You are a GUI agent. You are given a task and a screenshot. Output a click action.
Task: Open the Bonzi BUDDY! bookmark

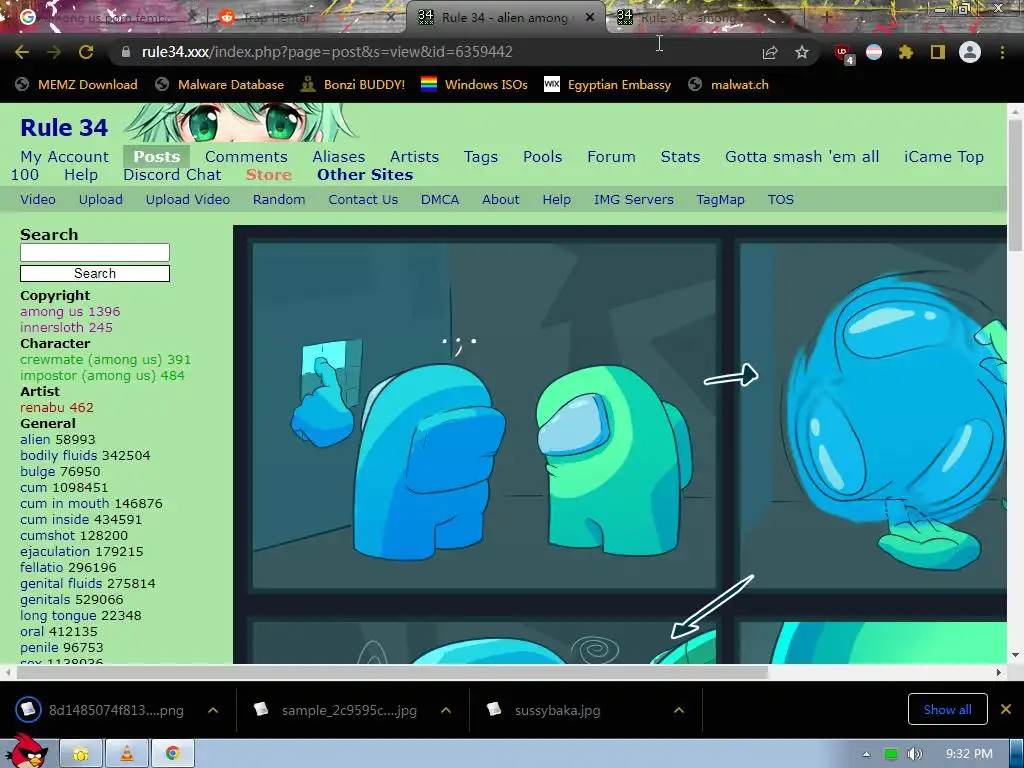point(353,85)
